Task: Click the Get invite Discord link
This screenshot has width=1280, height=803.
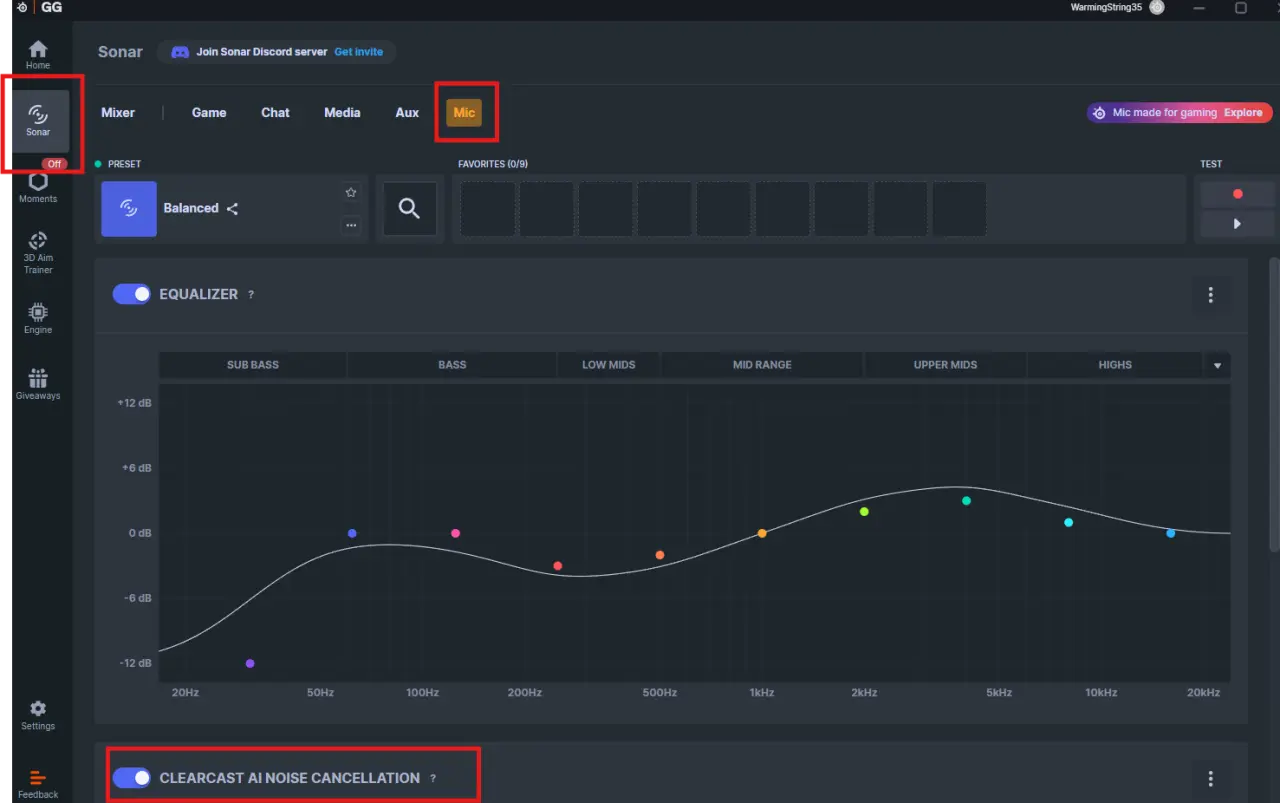Action: 359,52
